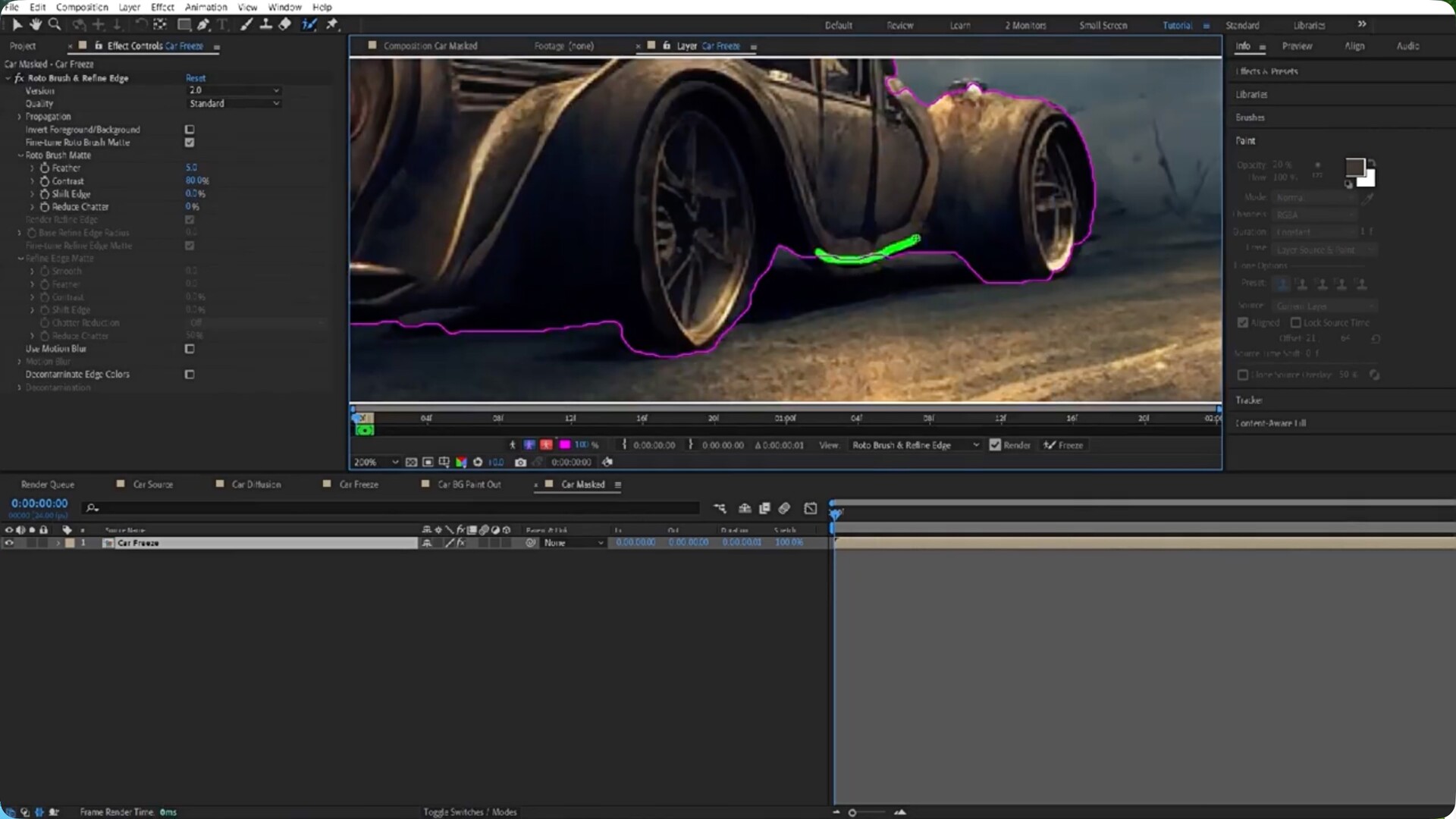The width and height of the screenshot is (1456, 819).
Task: Open the Quality Standard dropdown
Action: [234, 103]
